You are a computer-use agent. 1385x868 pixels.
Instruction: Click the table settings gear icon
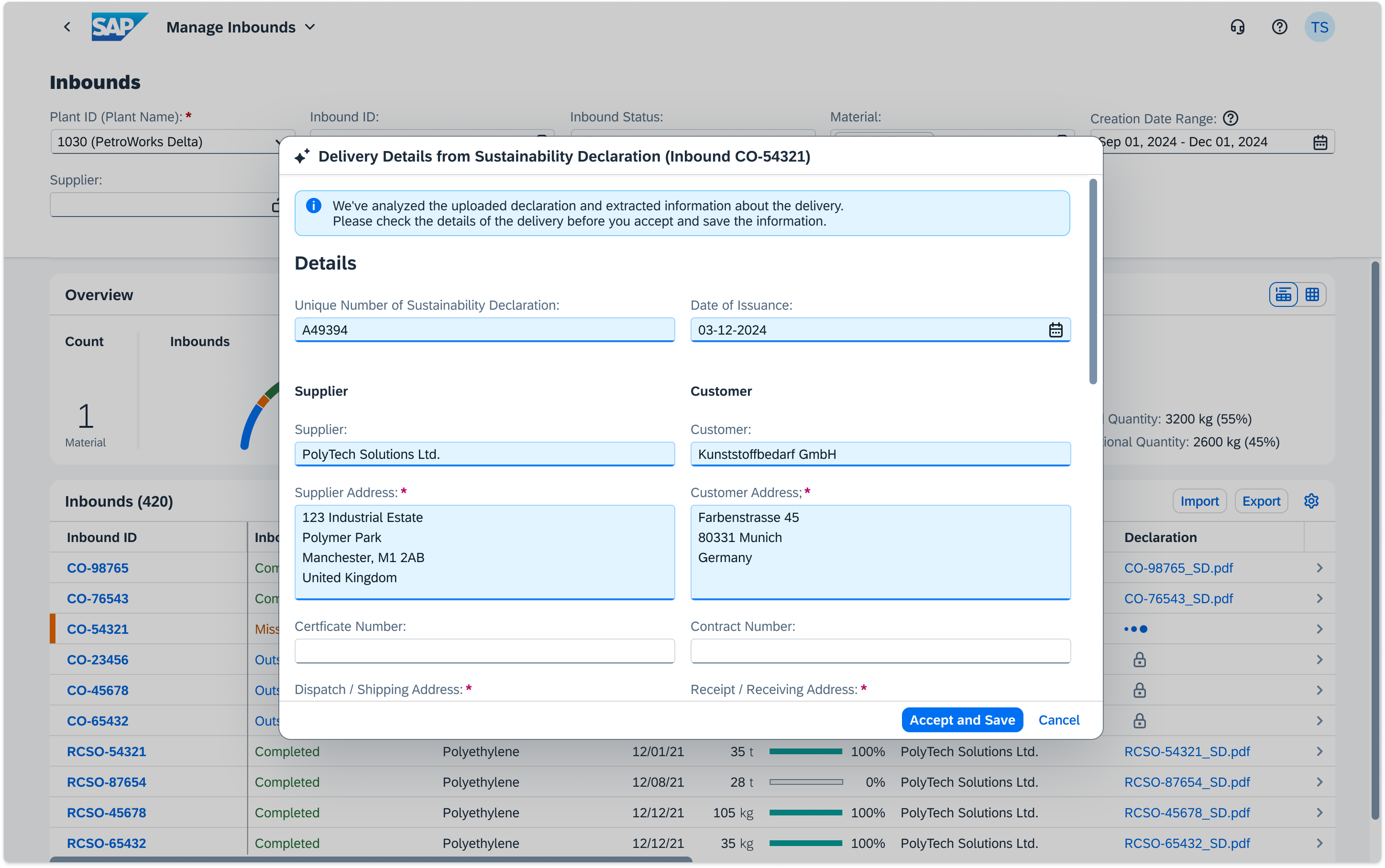pyautogui.click(x=1311, y=501)
